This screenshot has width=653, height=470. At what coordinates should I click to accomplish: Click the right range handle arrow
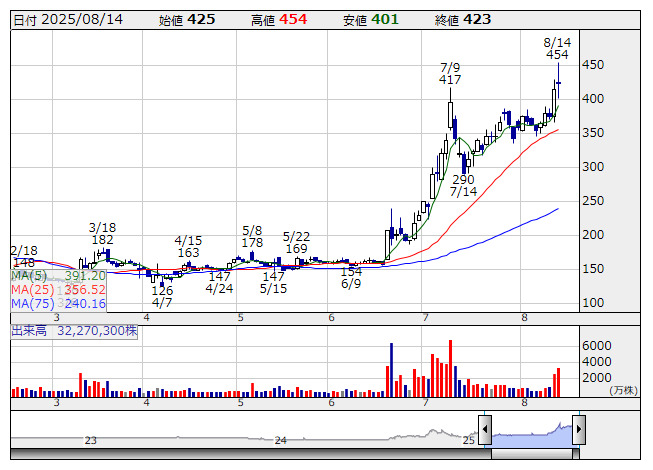pyautogui.click(x=579, y=429)
